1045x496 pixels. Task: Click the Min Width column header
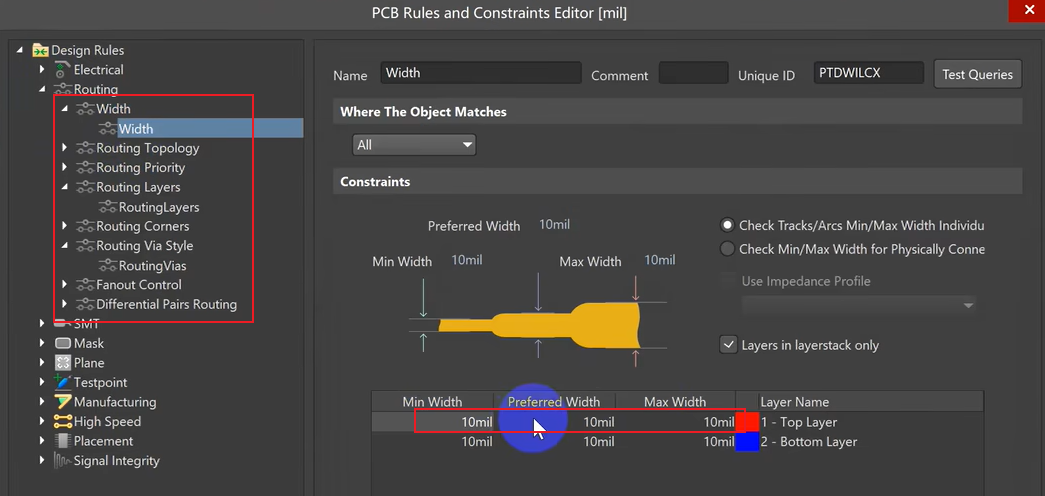pos(433,402)
